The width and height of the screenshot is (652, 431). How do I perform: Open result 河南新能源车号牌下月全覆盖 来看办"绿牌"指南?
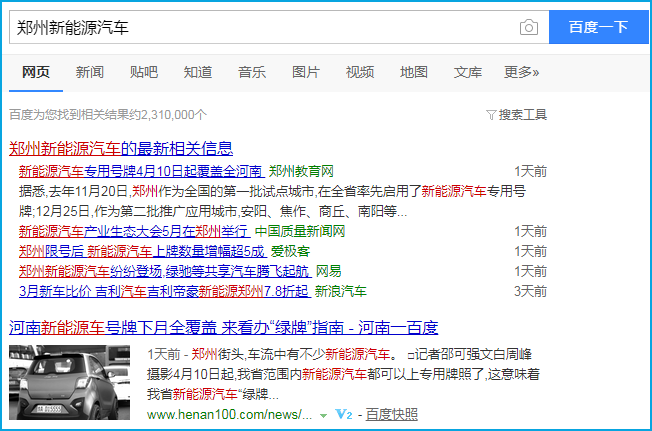pyautogui.click(x=224, y=328)
